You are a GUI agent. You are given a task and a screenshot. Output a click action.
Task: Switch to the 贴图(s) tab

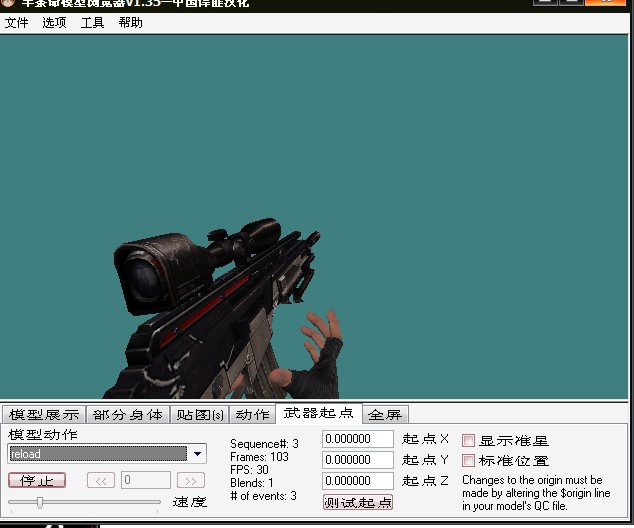click(200, 415)
